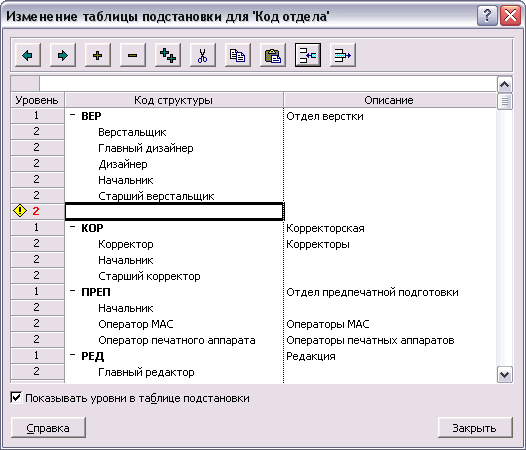Image resolution: width=526 pixels, height=450 pixels.
Task: Click the expand-all tree icon
Action: [x=343, y=55]
